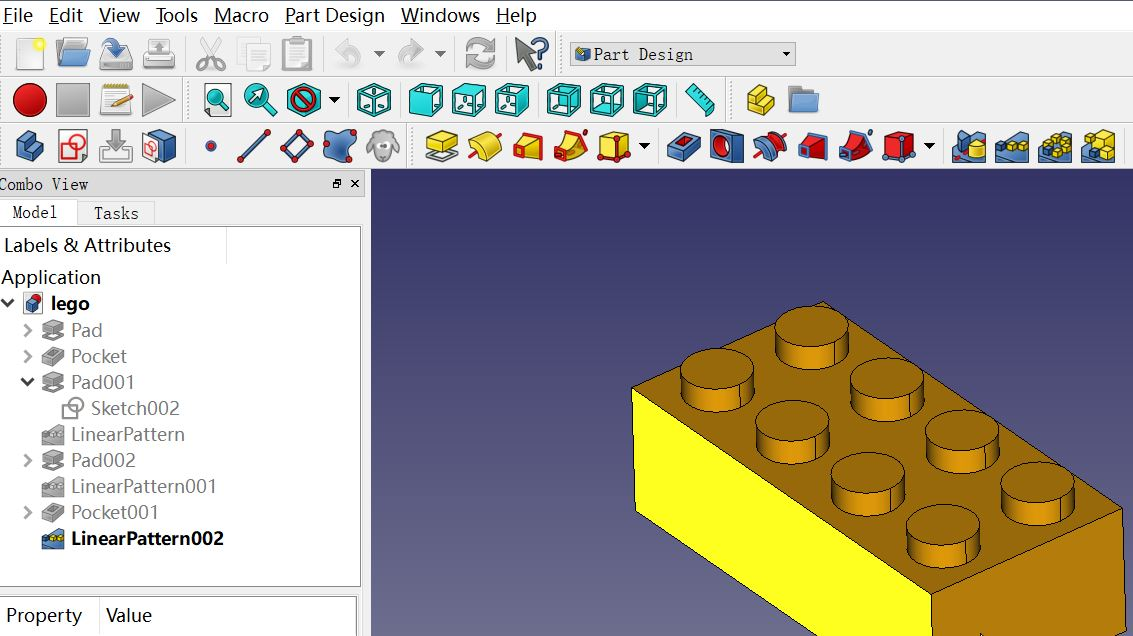Execute macro play triangle
This screenshot has width=1133, height=636.
(158, 100)
